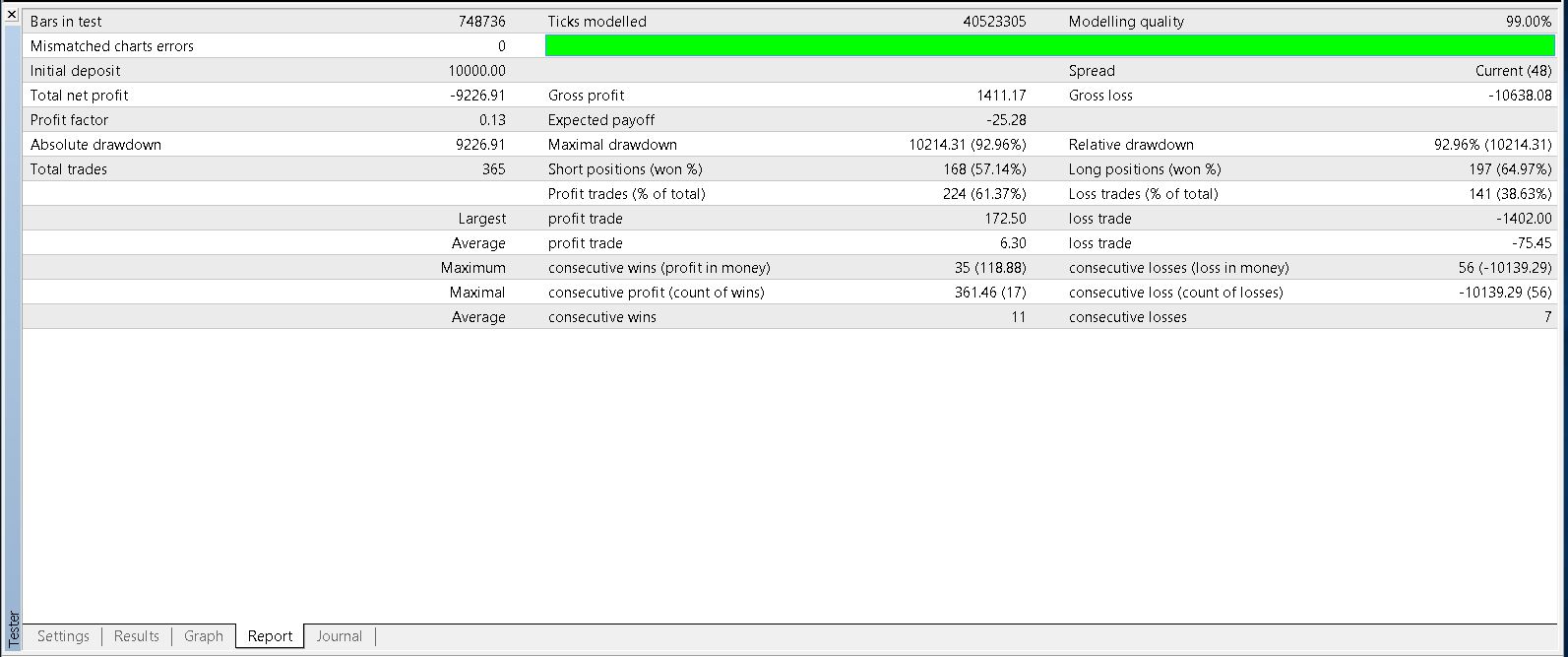Select the Modelling quality label
1568x657 pixels.
point(1126,22)
